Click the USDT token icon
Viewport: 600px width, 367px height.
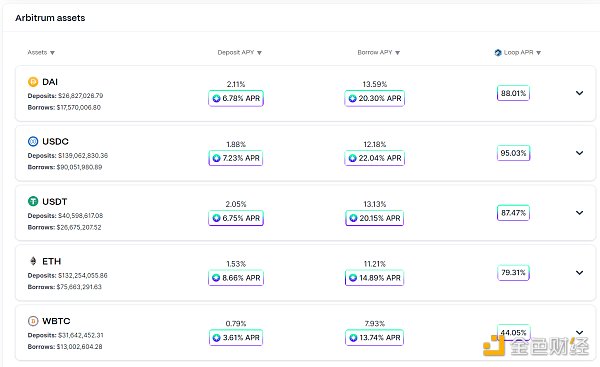tap(33, 201)
